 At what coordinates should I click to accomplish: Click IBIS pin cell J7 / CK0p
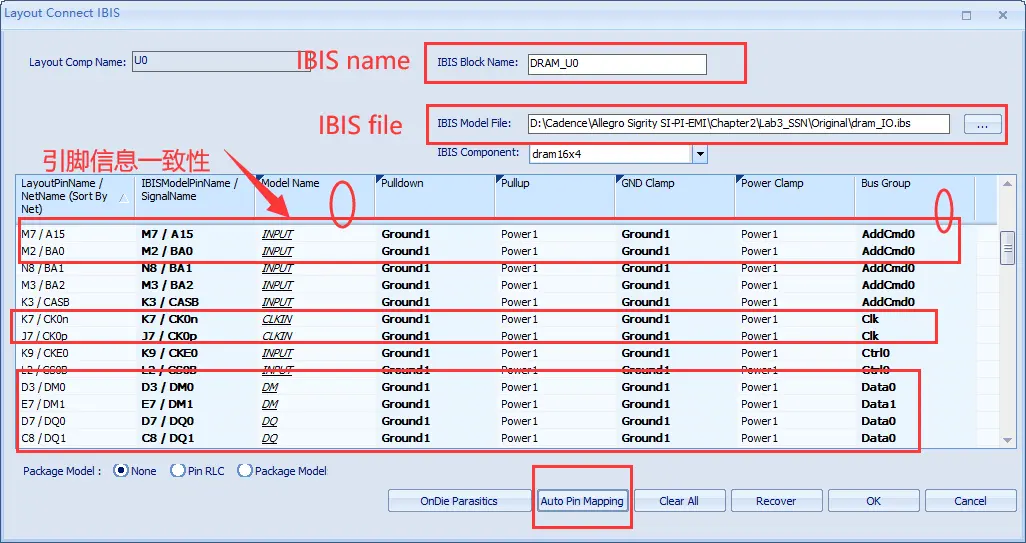(x=194, y=336)
